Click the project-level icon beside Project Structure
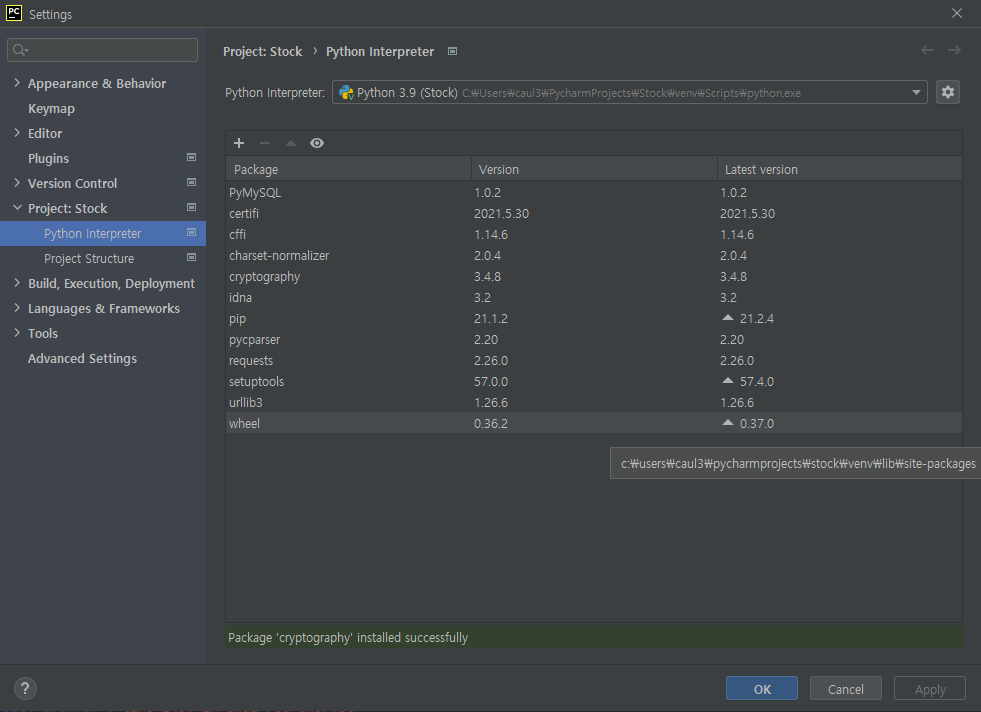This screenshot has width=981, height=712. point(191,258)
